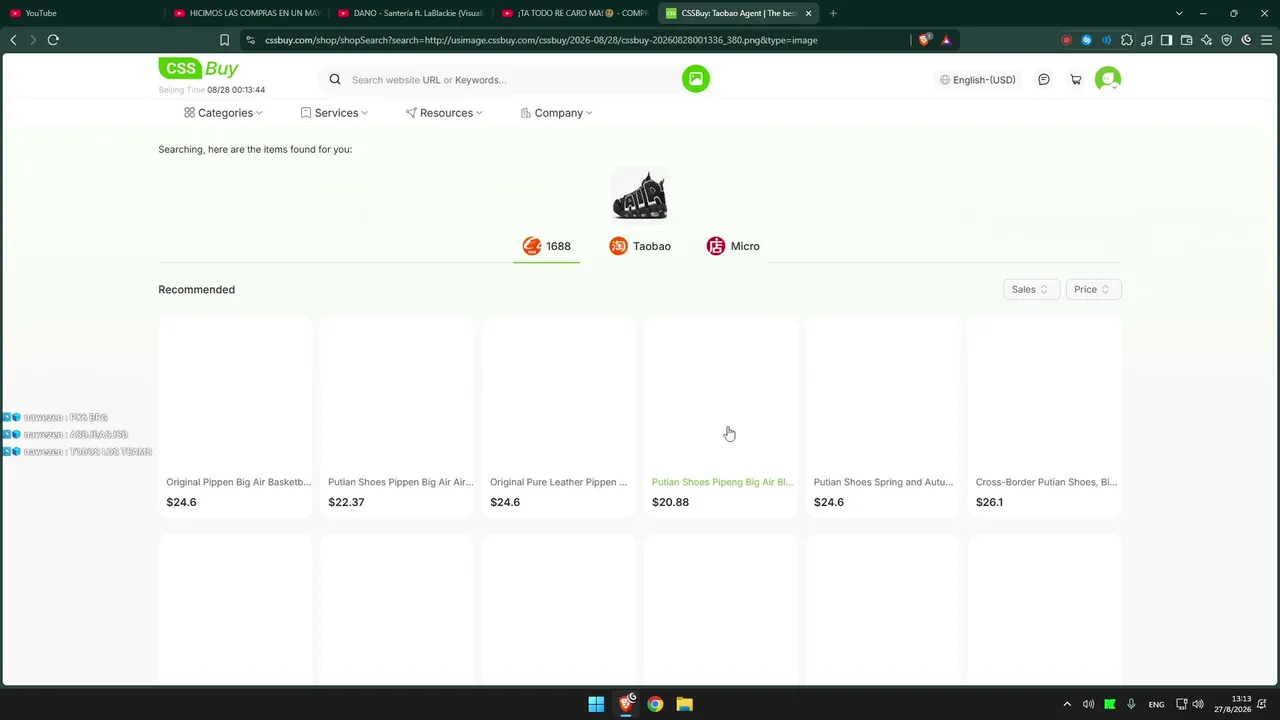Switch to the YouTube browser tab
The height and width of the screenshot is (720, 1280).
(x=80, y=13)
